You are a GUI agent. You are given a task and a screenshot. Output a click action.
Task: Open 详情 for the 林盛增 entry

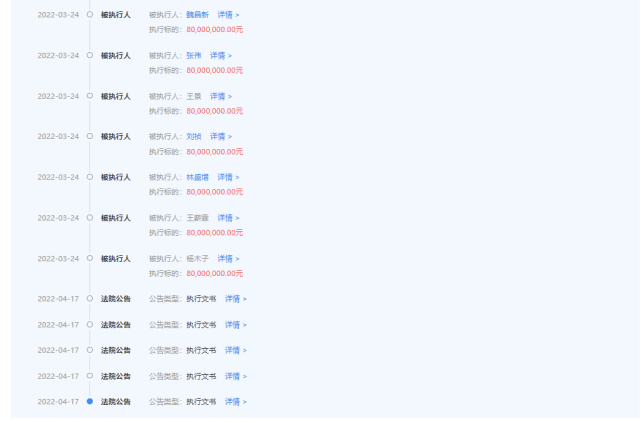coord(228,177)
